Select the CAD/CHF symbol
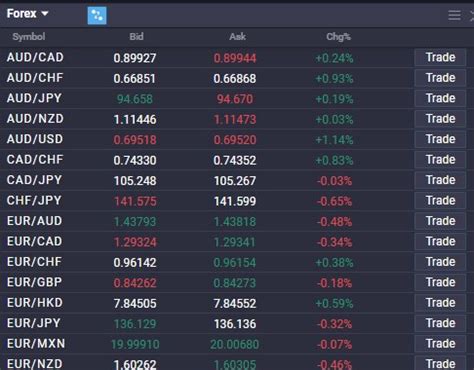The image size is (474, 370). [35, 160]
